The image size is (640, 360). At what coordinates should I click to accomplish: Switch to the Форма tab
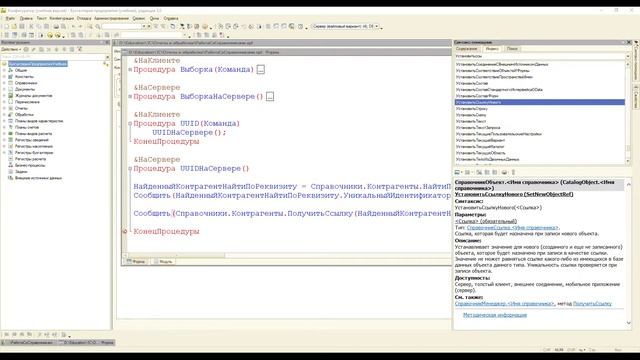click(136, 261)
